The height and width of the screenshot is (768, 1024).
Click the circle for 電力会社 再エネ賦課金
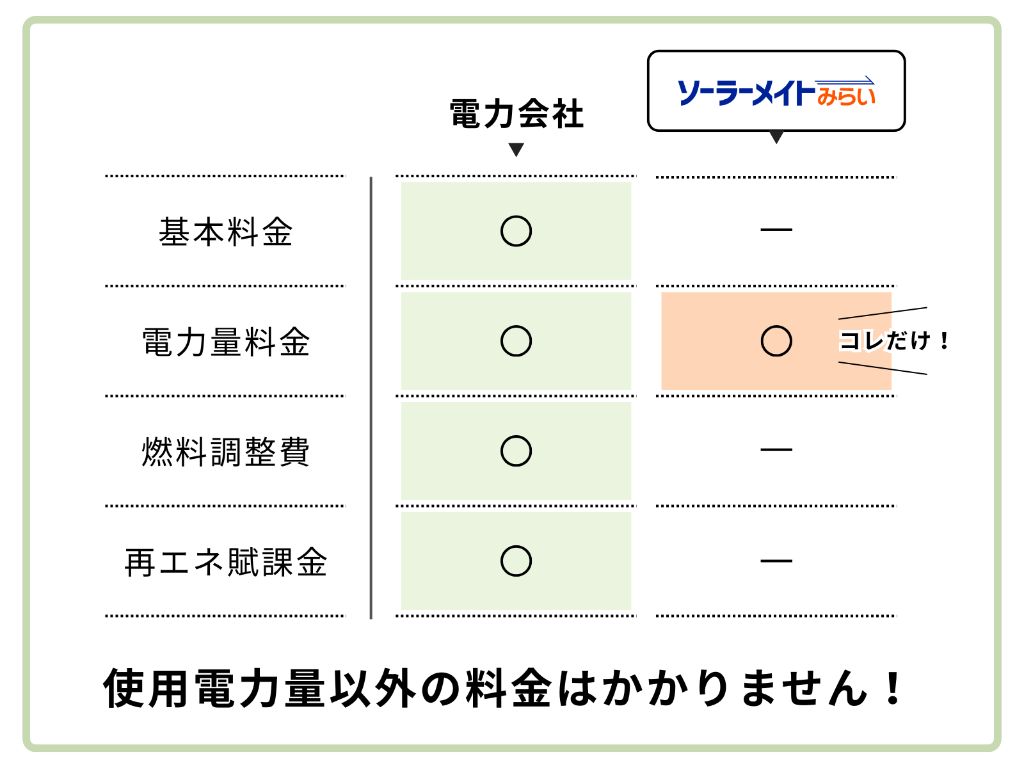click(x=516, y=561)
